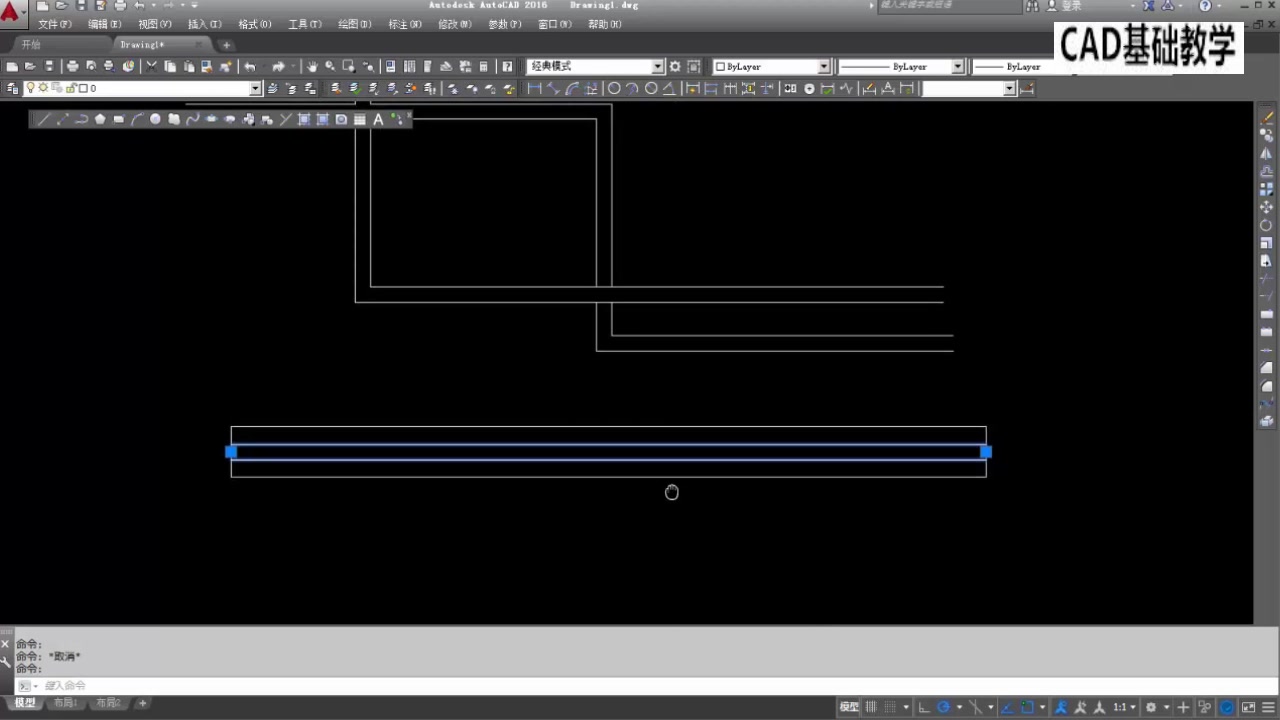
Task: Toggle snap mode in status bar
Action: (x=890, y=706)
